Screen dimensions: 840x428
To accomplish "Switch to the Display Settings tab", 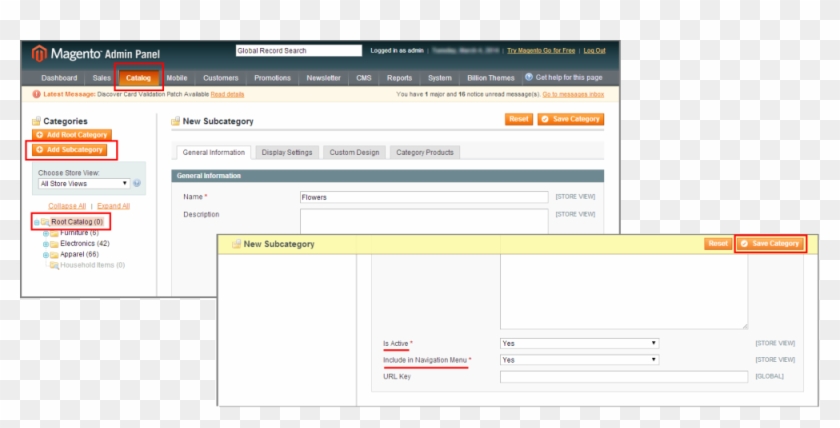I will [x=287, y=153].
